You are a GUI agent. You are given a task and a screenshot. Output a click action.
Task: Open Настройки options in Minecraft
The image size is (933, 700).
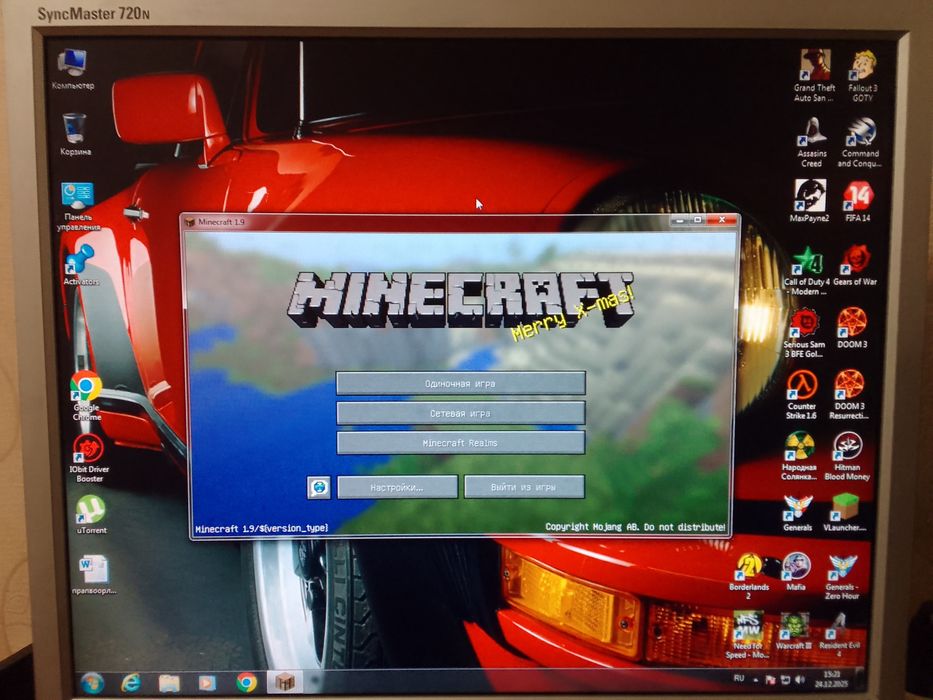click(397, 487)
